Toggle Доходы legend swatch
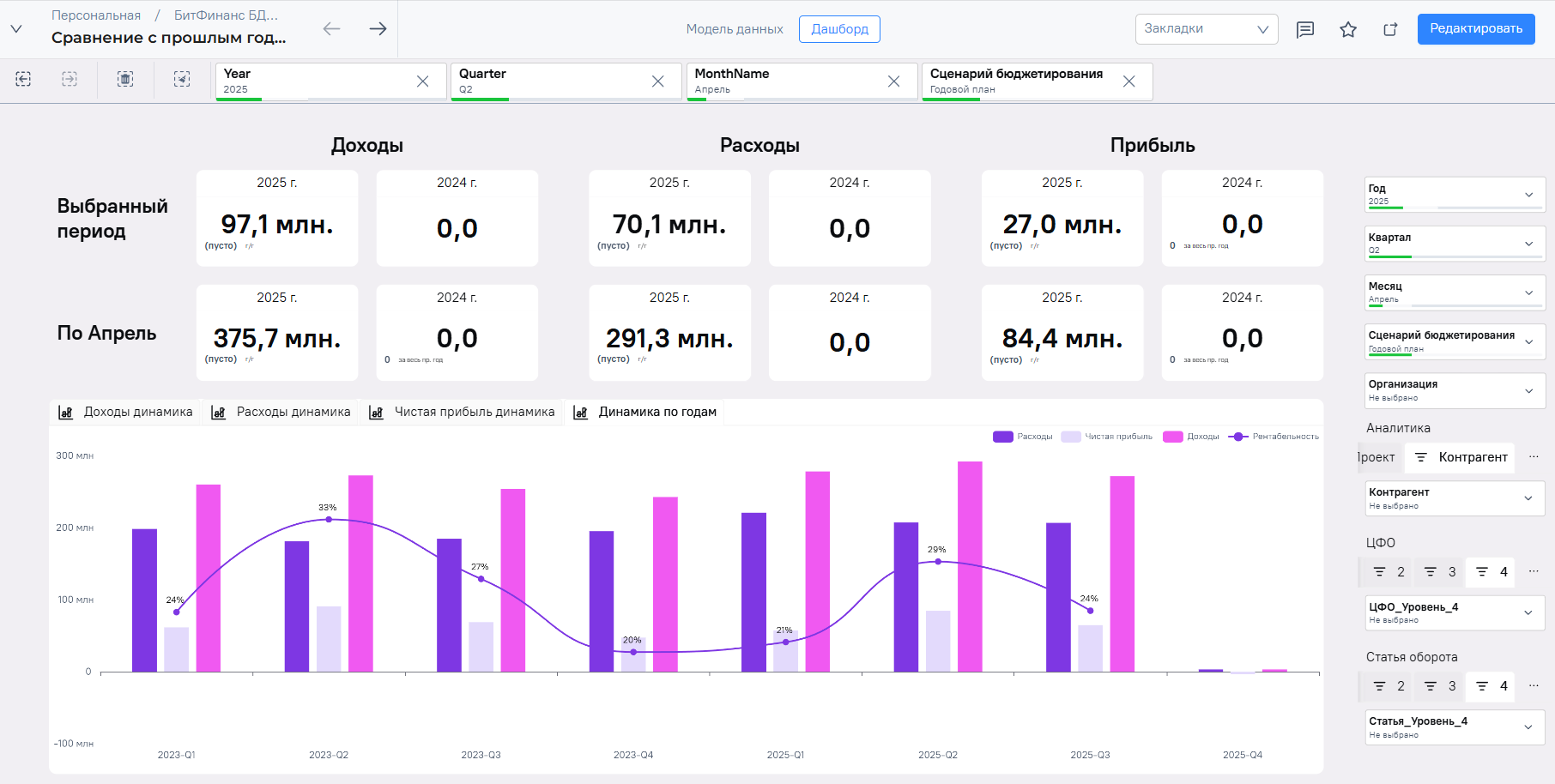Image resolution: width=1555 pixels, height=784 pixels. [x=1172, y=437]
